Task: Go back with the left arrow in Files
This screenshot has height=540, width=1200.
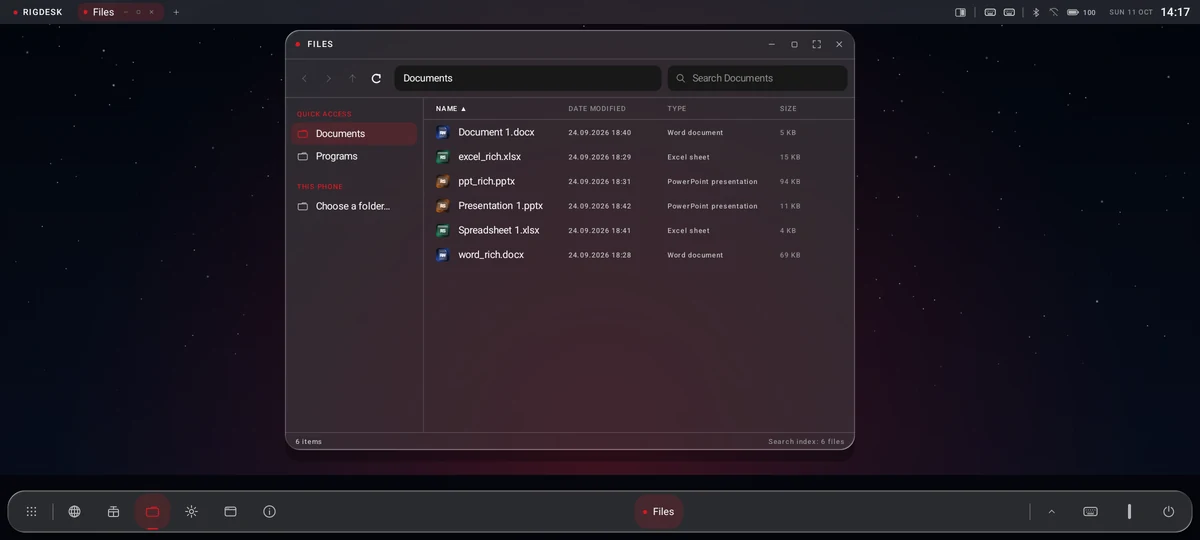Action: 304,78
